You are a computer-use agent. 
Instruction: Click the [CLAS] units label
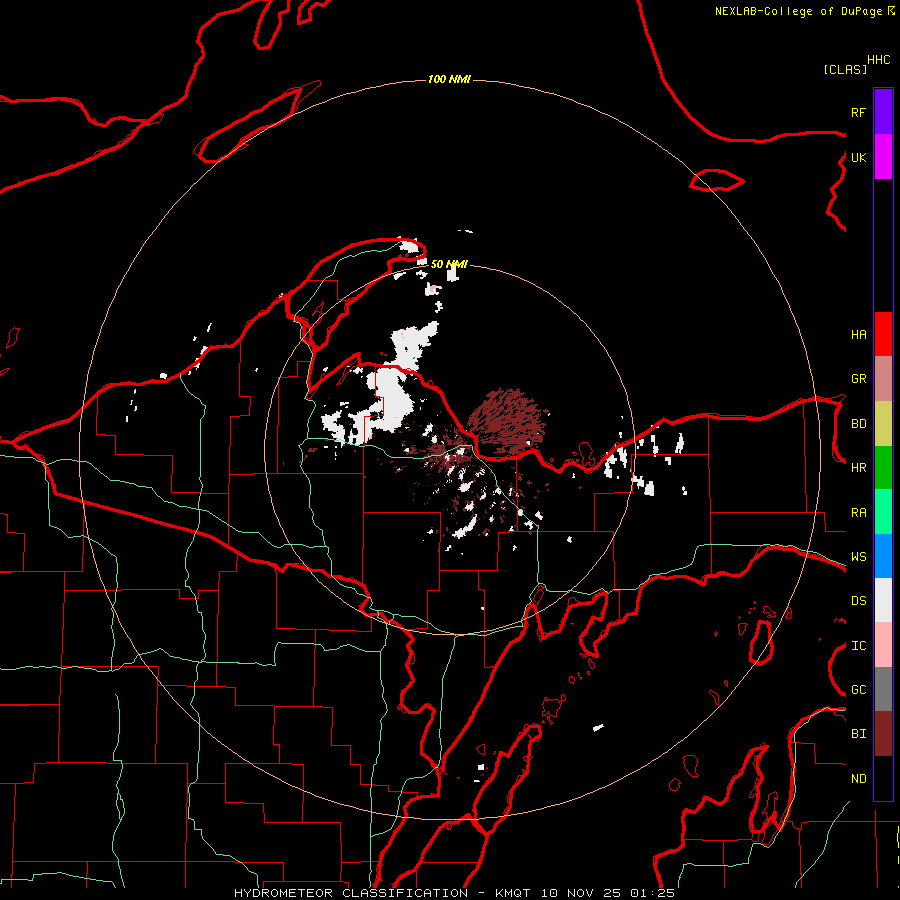pyautogui.click(x=845, y=69)
